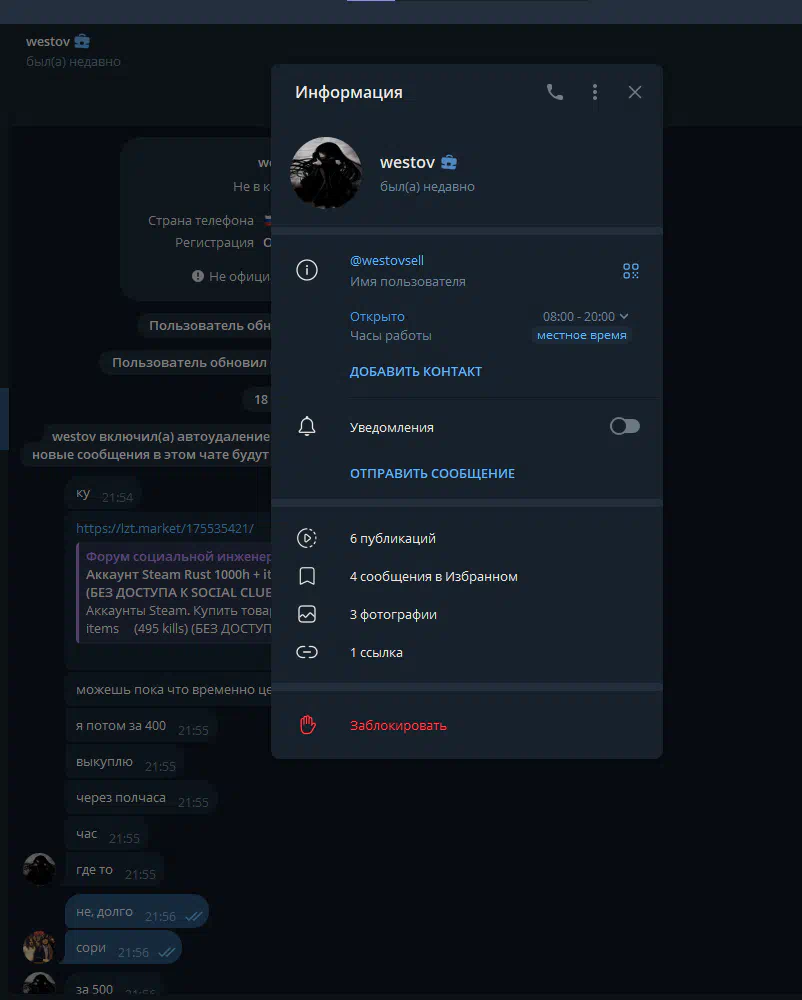Click ОТПРАВИТЬ СООБЩЕНИЕ
Screen dimensions: 802x1000
[x=432, y=473]
